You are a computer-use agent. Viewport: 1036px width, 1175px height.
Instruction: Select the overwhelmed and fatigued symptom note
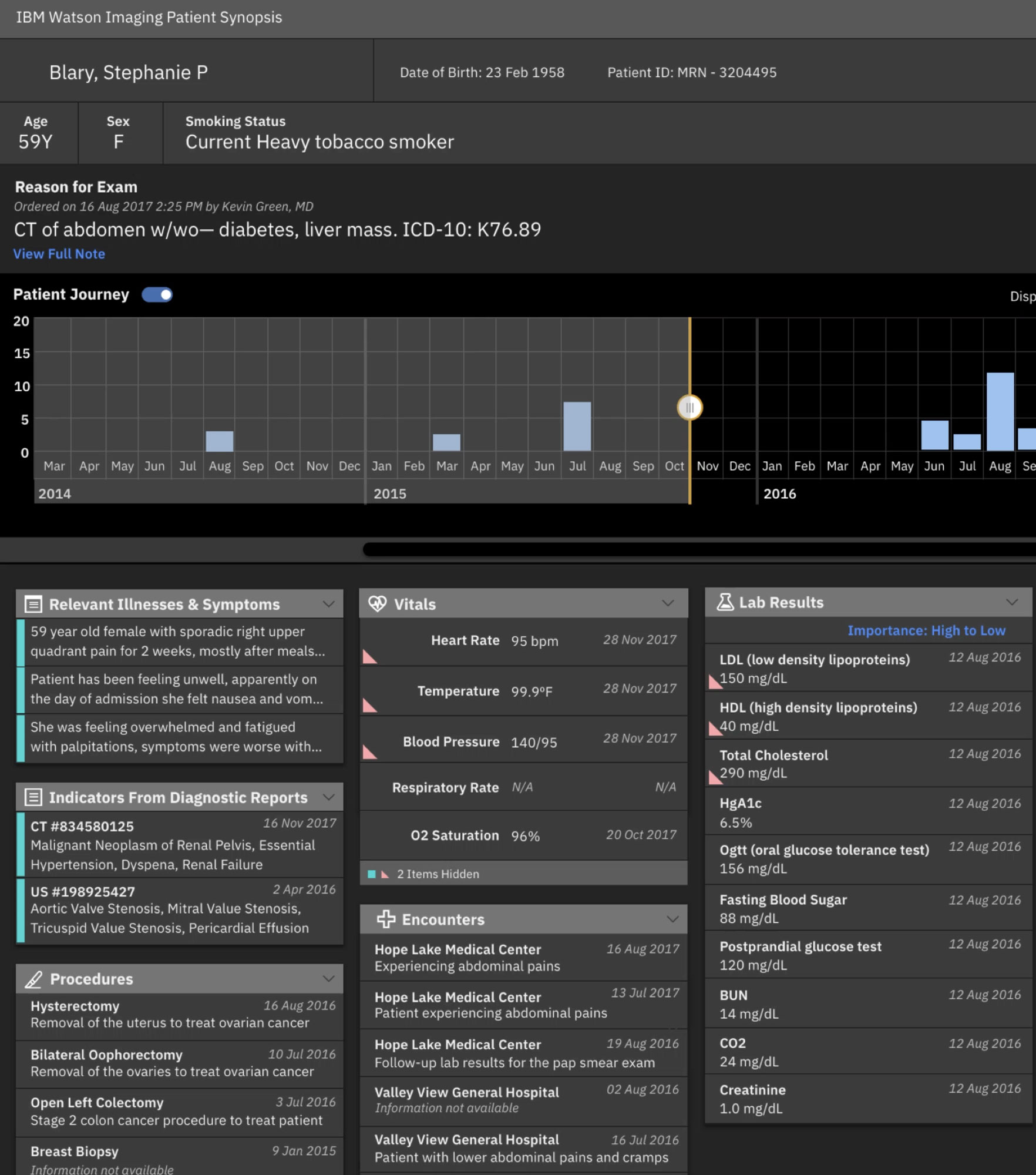coord(180,737)
